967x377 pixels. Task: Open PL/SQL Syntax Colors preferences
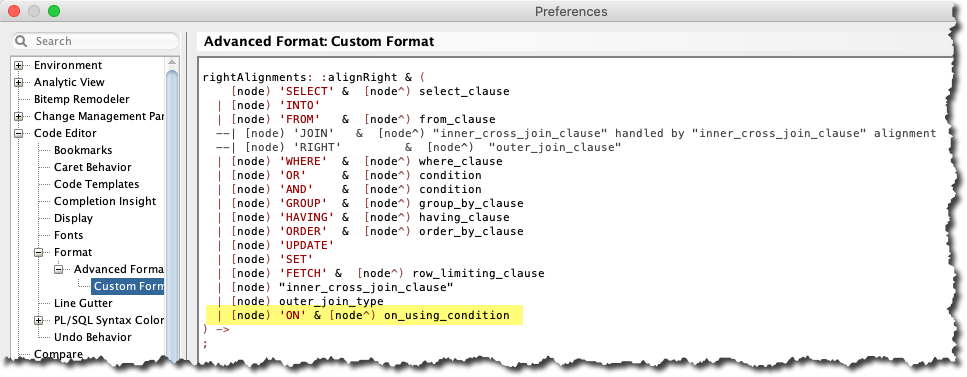click(x=109, y=320)
